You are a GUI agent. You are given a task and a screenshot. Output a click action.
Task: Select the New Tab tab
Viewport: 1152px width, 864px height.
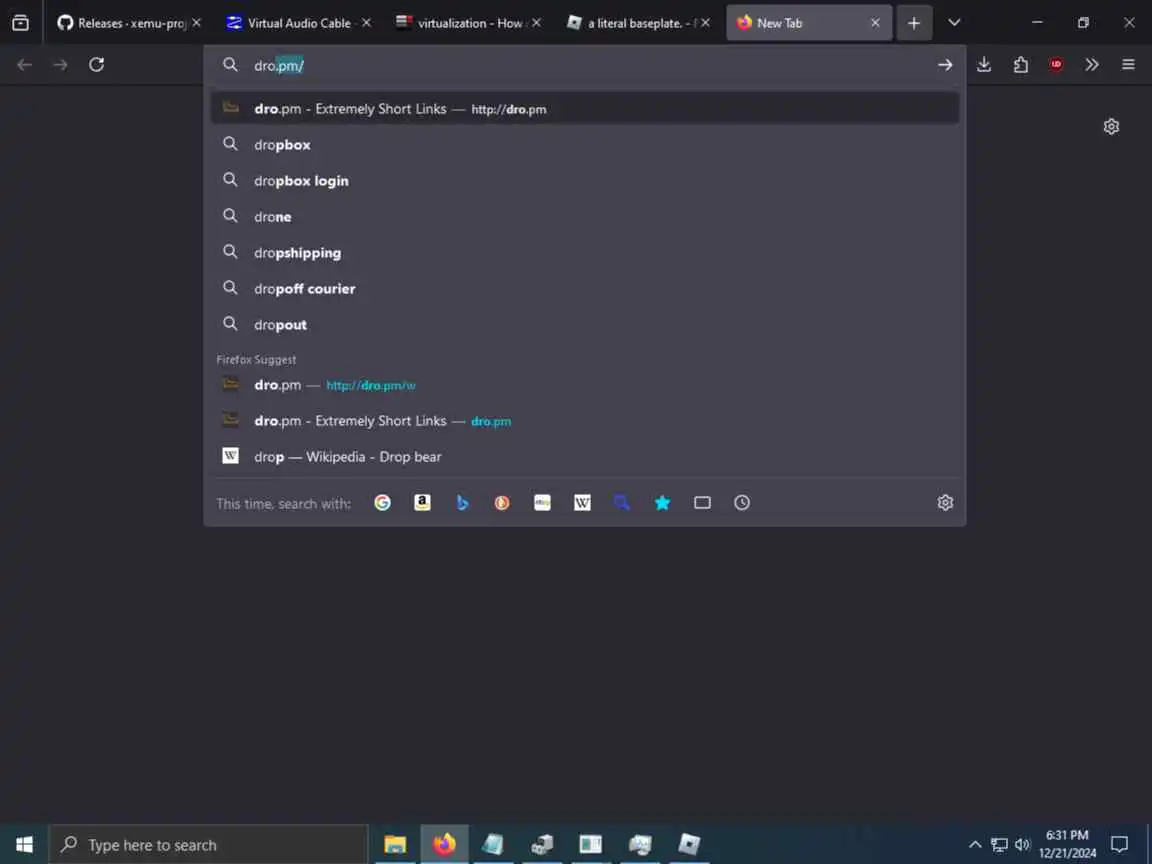(800, 23)
